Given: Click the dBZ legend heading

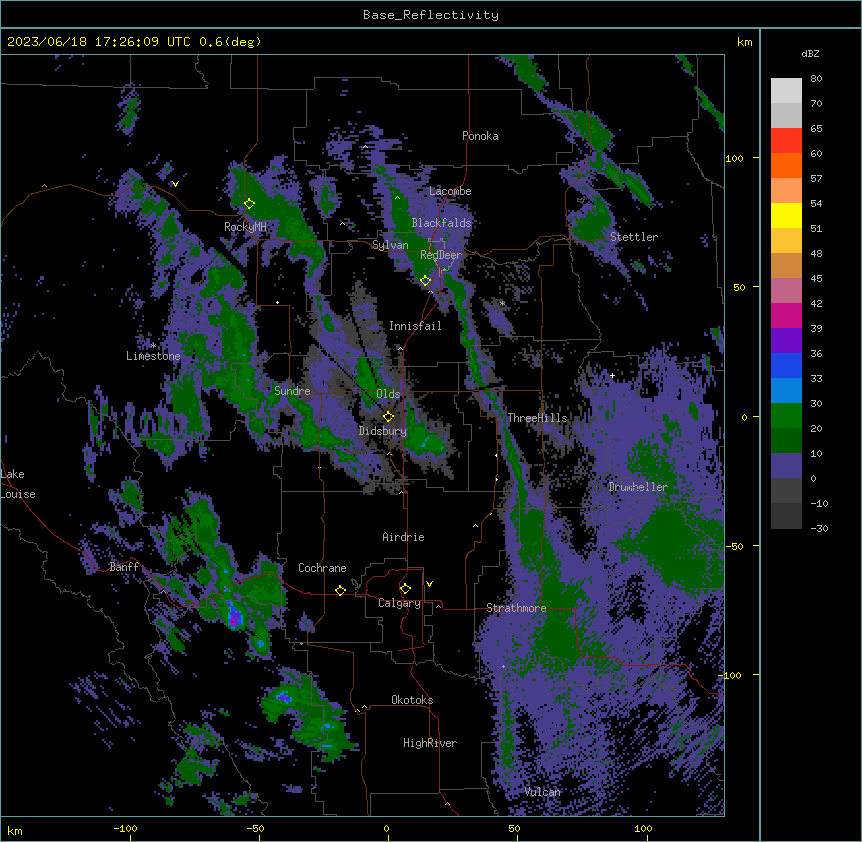Looking at the screenshot, I should coord(810,53).
